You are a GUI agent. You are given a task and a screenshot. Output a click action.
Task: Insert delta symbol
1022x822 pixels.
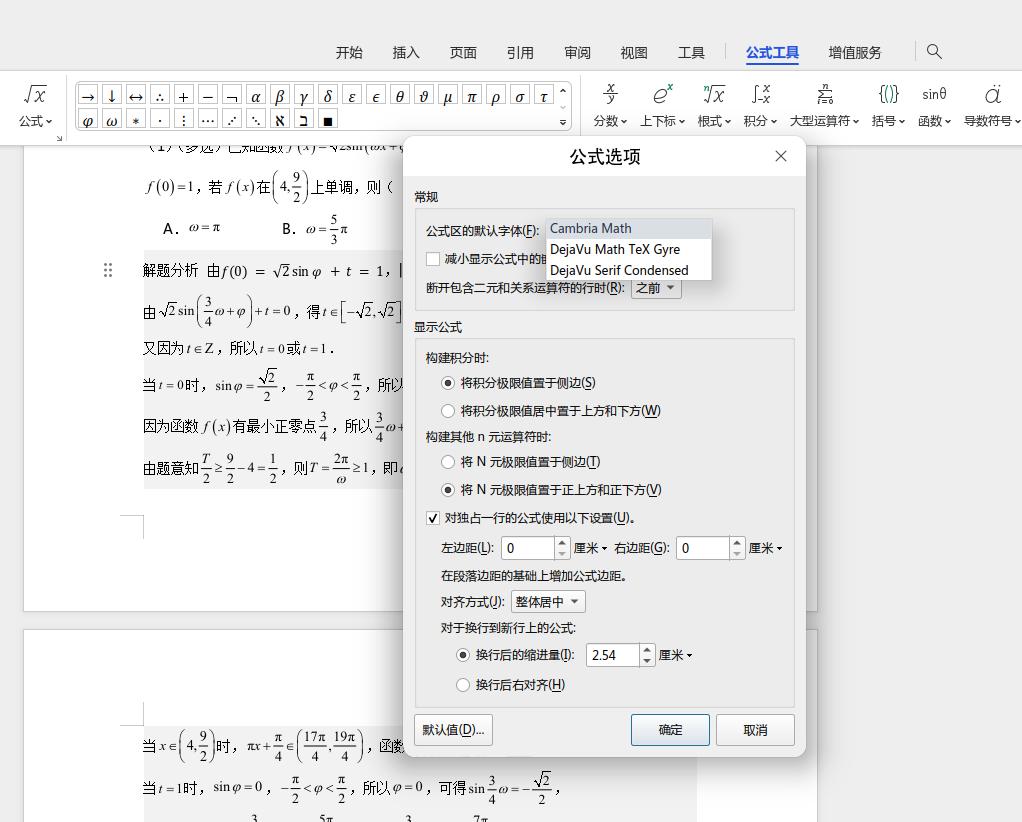(328, 96)
